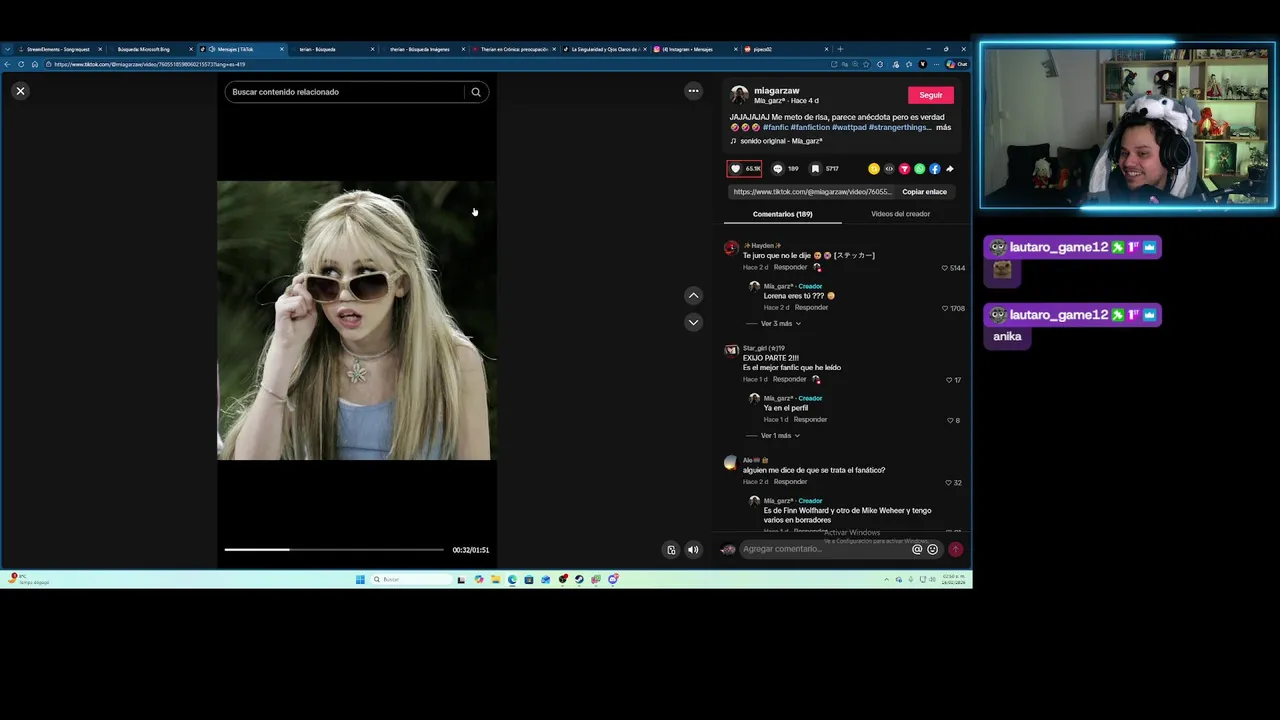Share the video to WhatsApp
This screenshot has width=1280, height=720.
[x=919, y=169]
